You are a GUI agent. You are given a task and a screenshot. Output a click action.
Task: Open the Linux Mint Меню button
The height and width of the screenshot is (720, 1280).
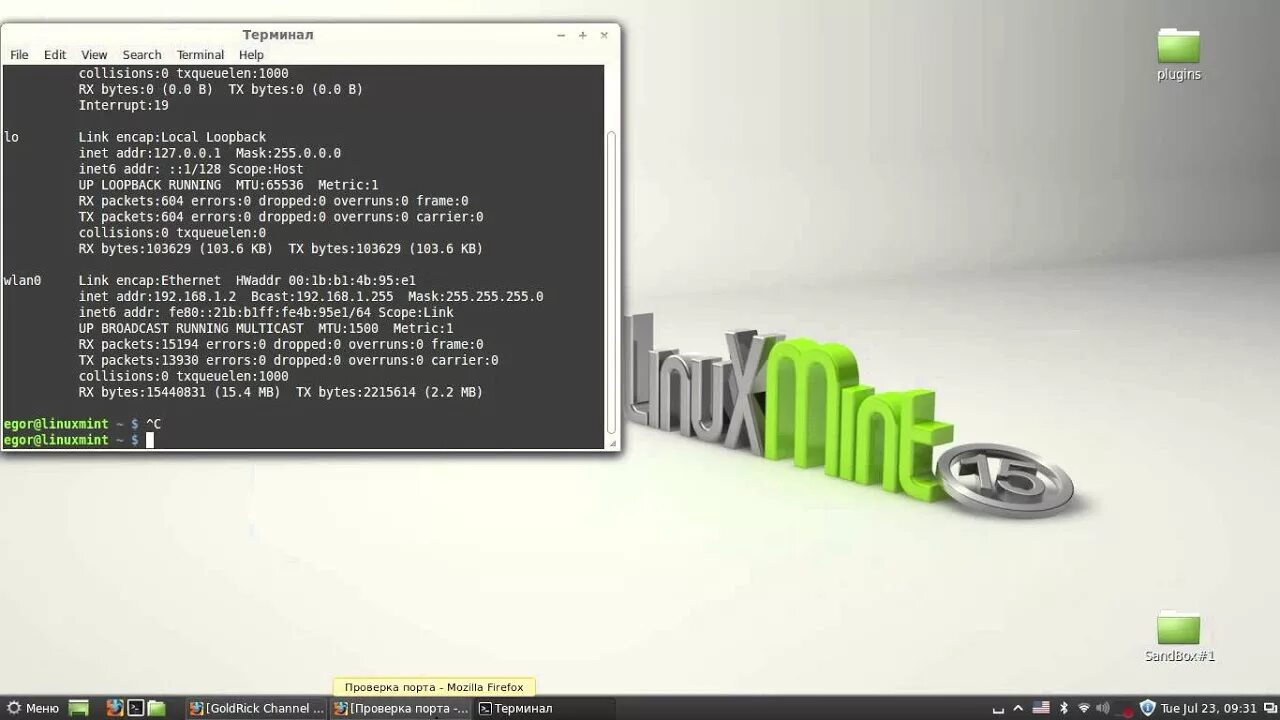(33, 708)
